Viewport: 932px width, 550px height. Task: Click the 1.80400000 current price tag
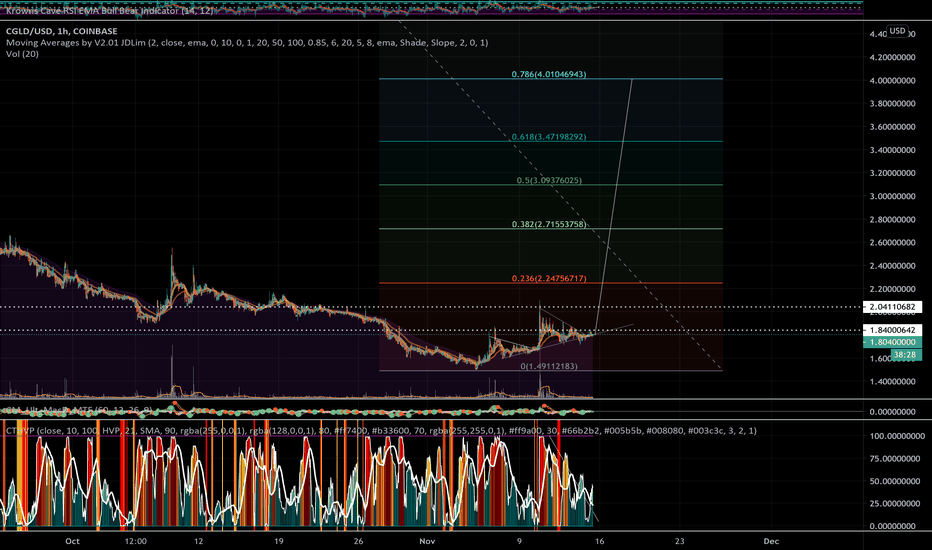click(893, 342)
